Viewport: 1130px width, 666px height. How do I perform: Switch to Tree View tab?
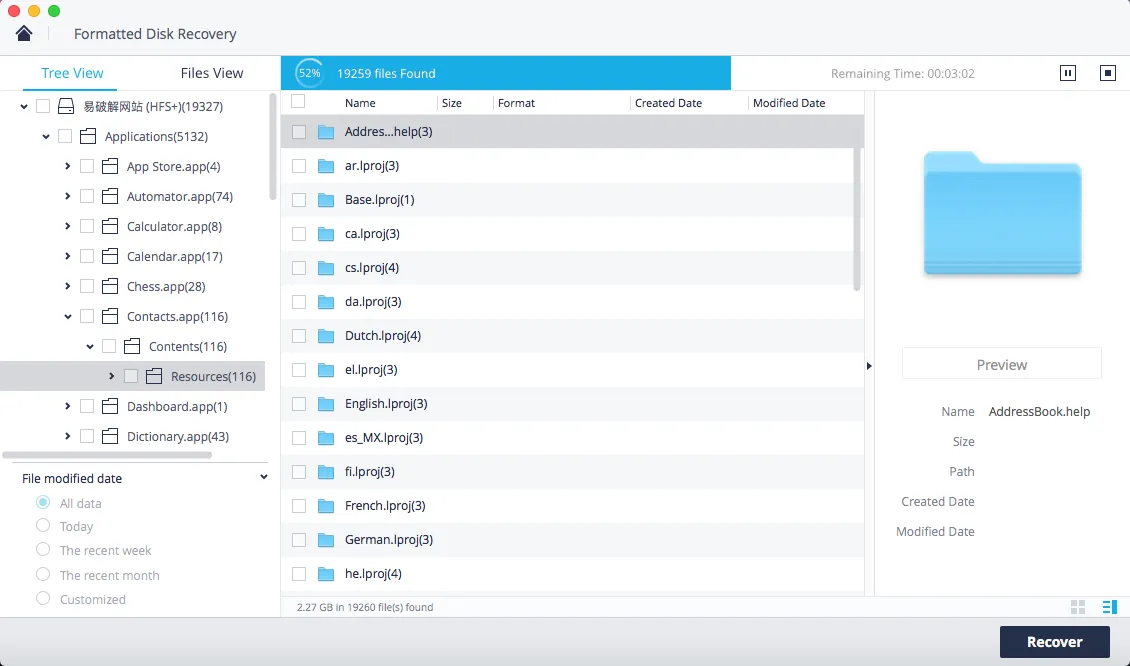tap(72, 73)
